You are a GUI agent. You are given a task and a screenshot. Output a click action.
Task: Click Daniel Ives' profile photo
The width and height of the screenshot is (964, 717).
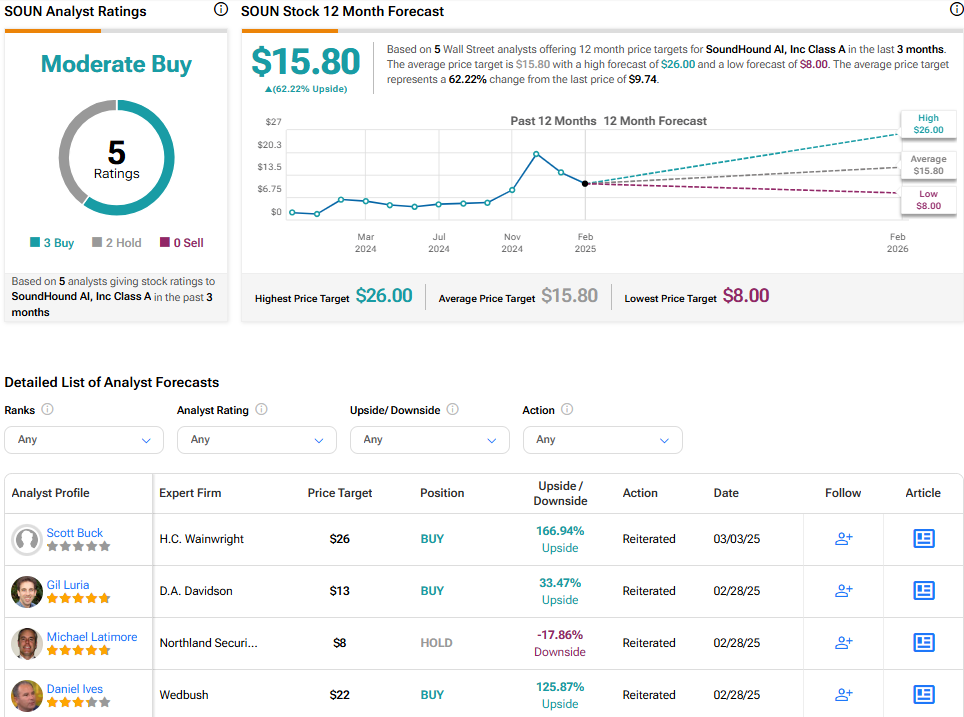[x=27, y=695]
